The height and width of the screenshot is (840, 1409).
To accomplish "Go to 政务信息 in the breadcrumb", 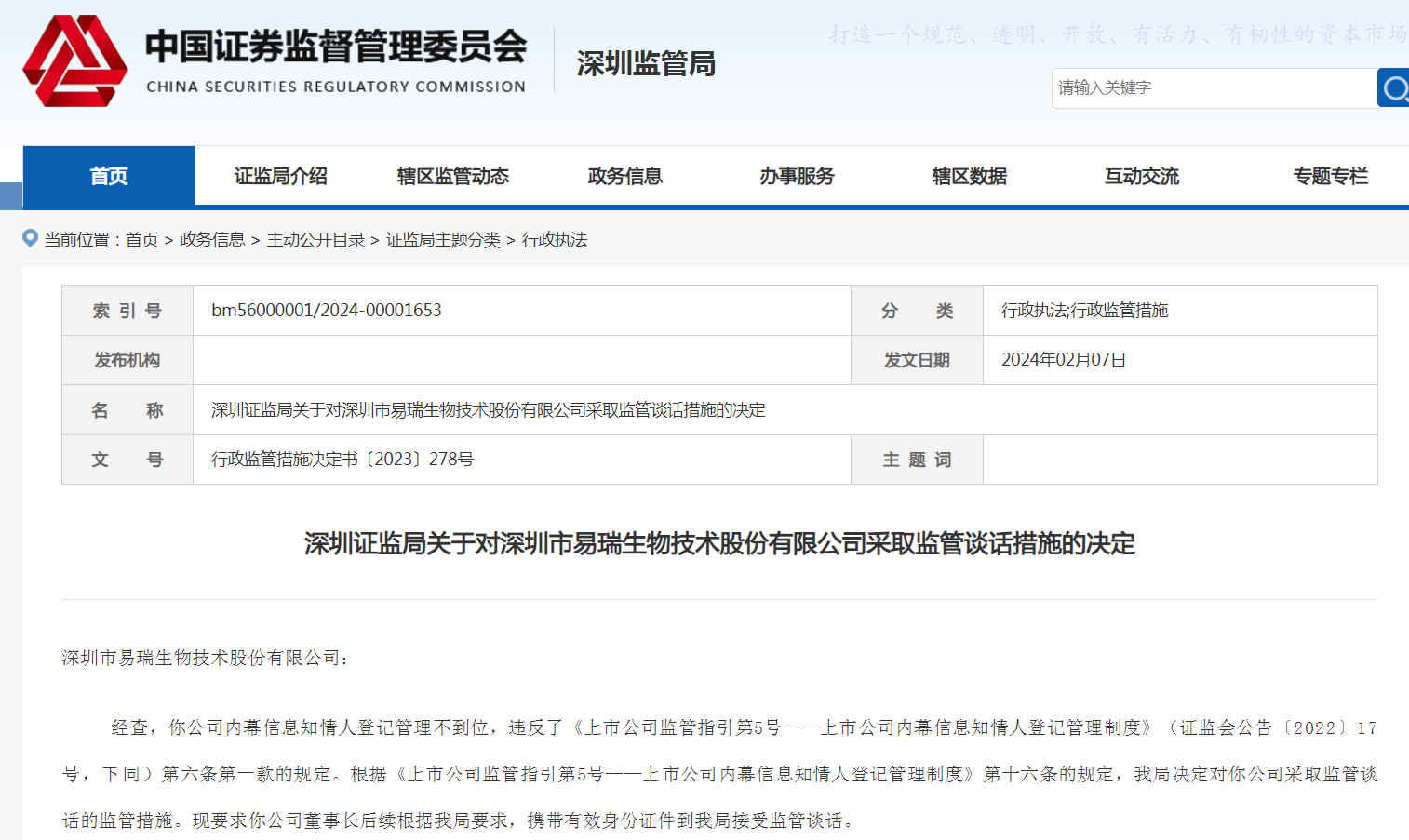I will point(212,240).
